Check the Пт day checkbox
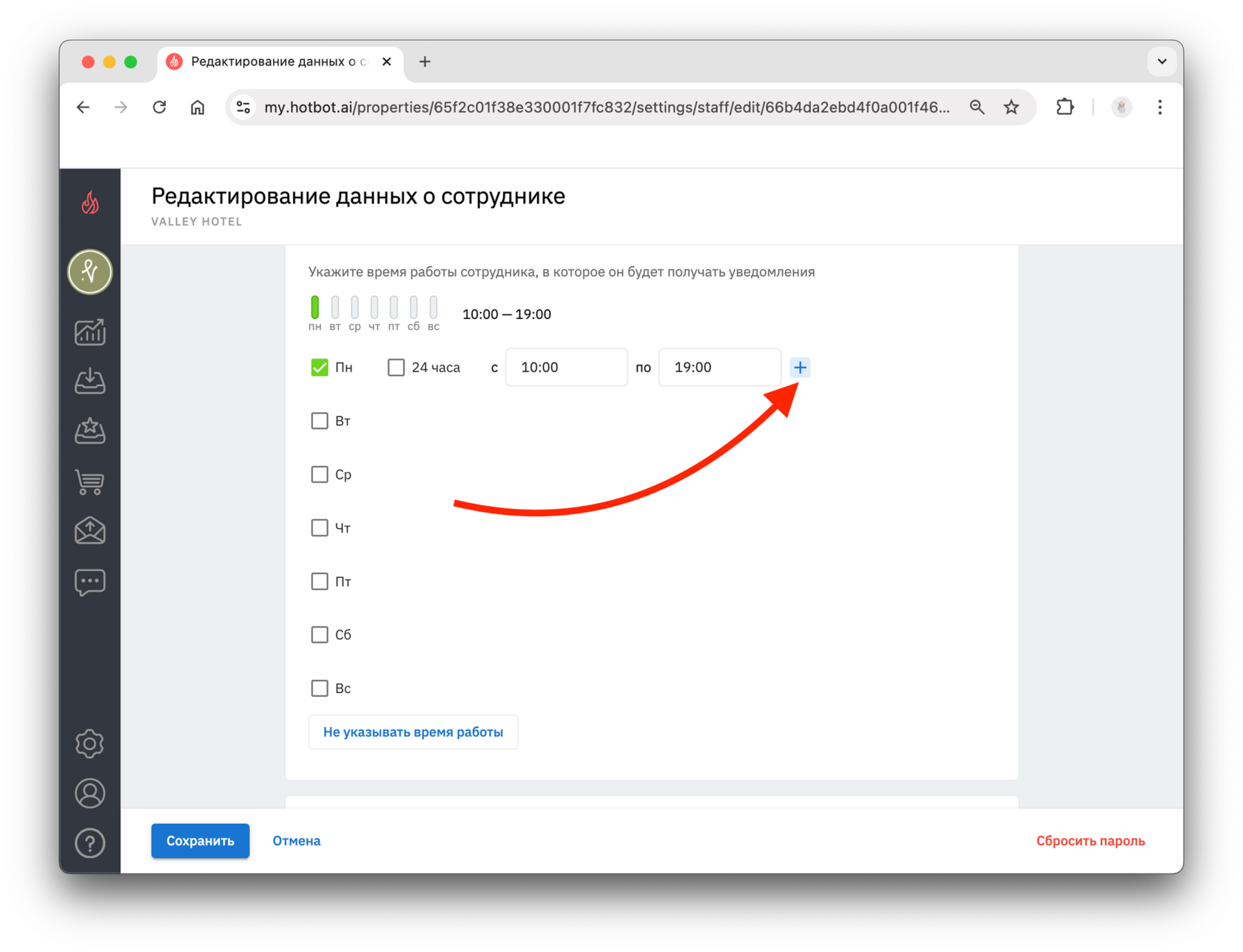 pos(320,581)
